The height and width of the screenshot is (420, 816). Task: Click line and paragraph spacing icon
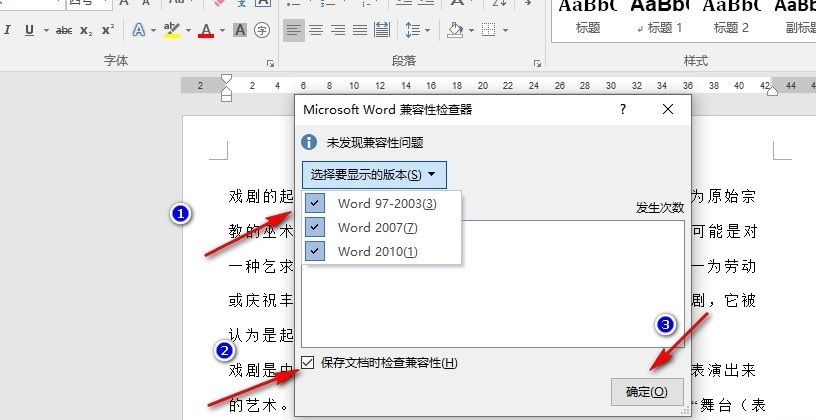click(413, 30)
